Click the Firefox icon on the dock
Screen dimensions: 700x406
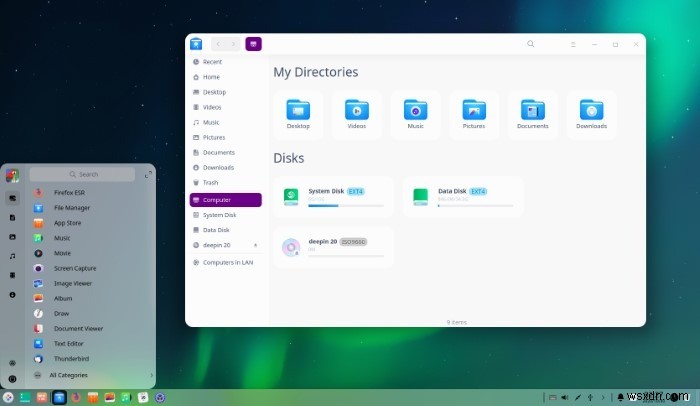[x=76, y=398]
